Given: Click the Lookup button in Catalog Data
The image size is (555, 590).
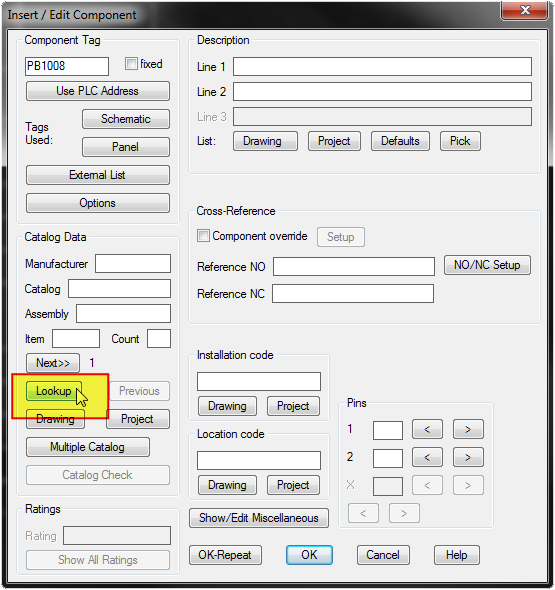Looking at the screenshot, I should click(x=54, y=391).
